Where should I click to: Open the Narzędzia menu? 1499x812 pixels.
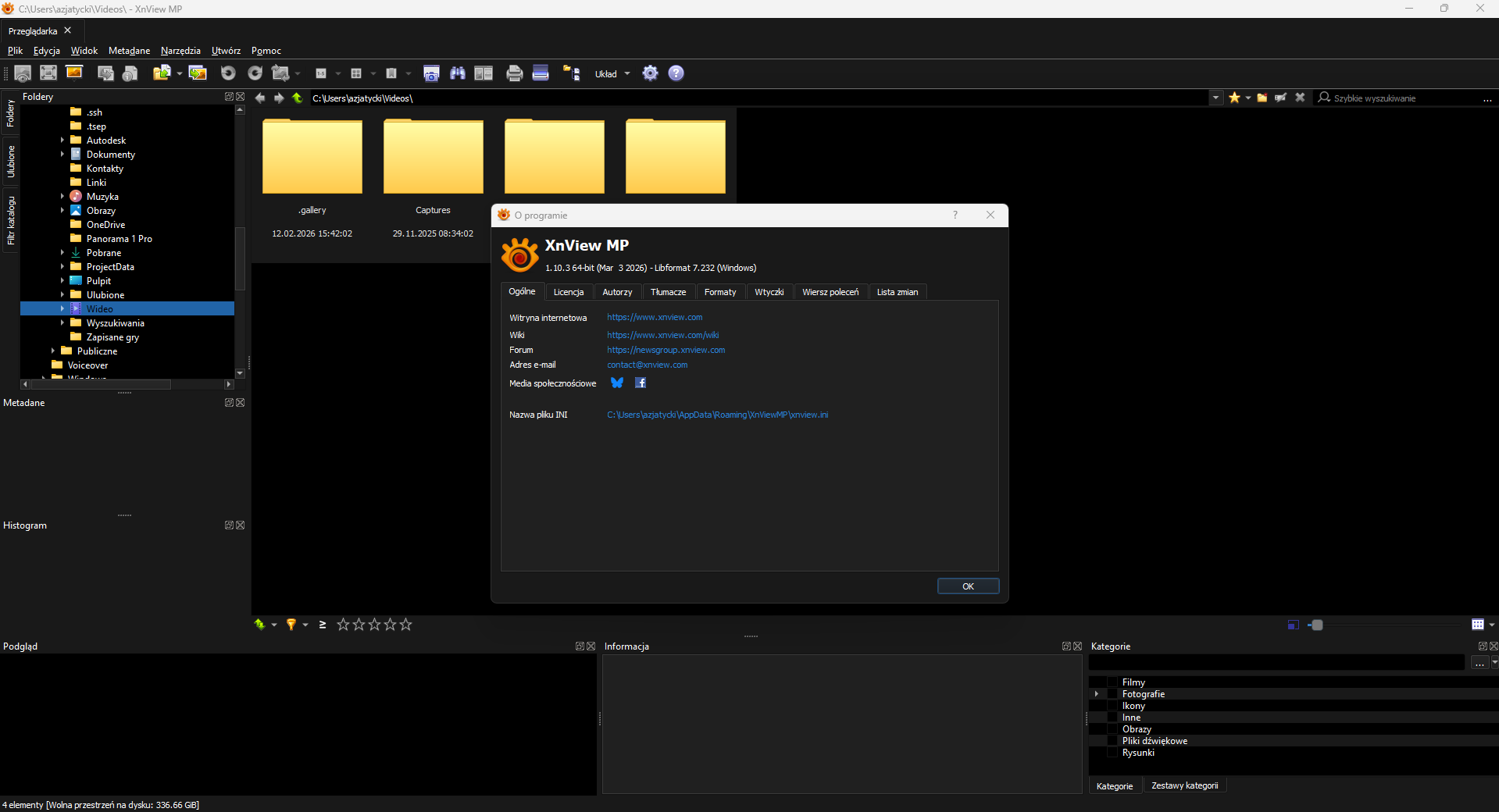coord(180,51)
